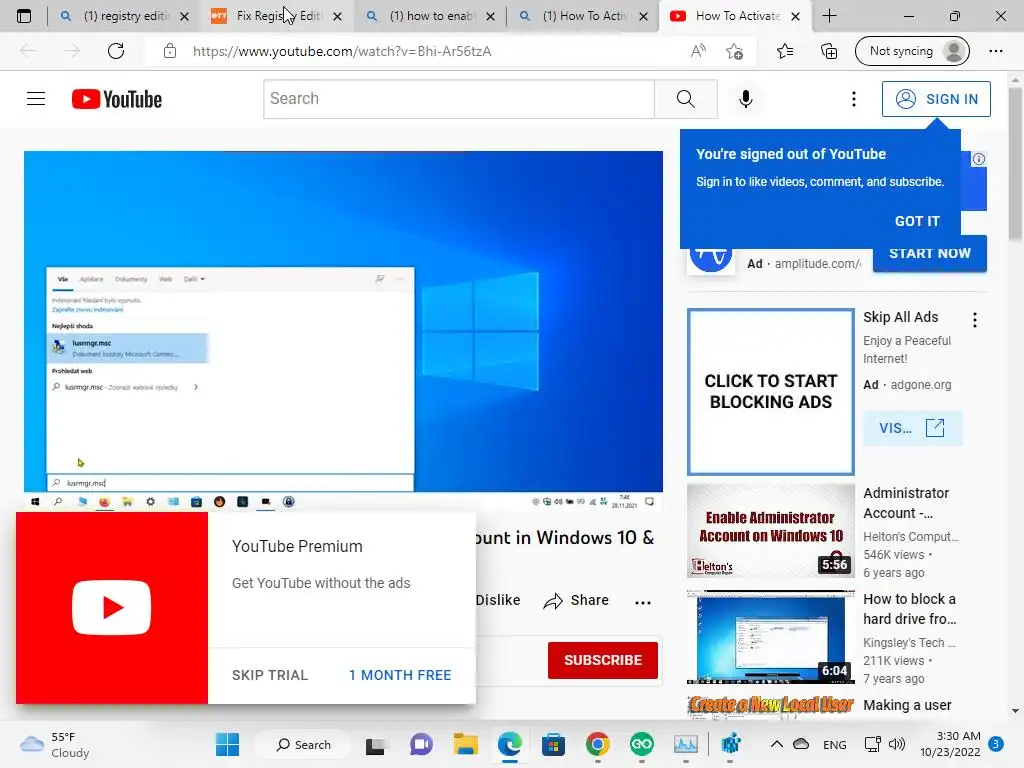Refresh the page
This screenshot has width=1024, height=768.
pos(116,51)
